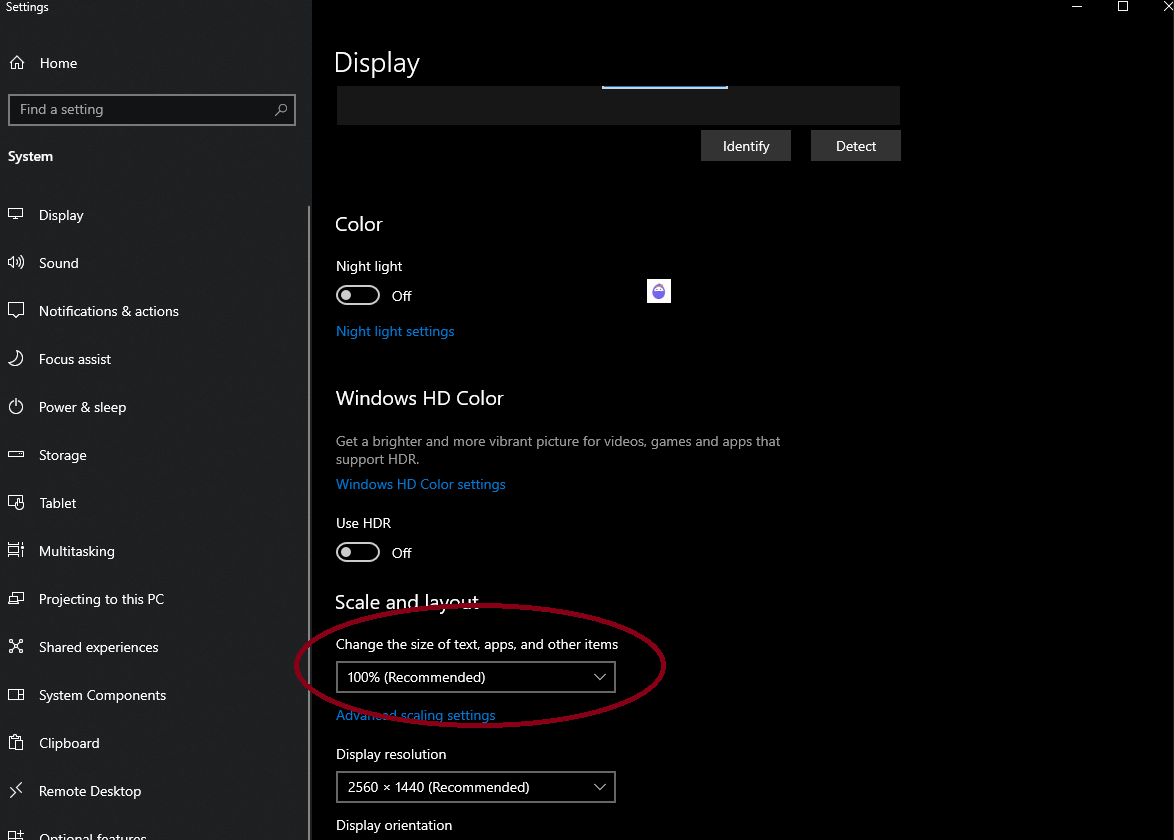Click the search magnifier icon
This screenshot has height=840, width=1174.
point(281,110)
